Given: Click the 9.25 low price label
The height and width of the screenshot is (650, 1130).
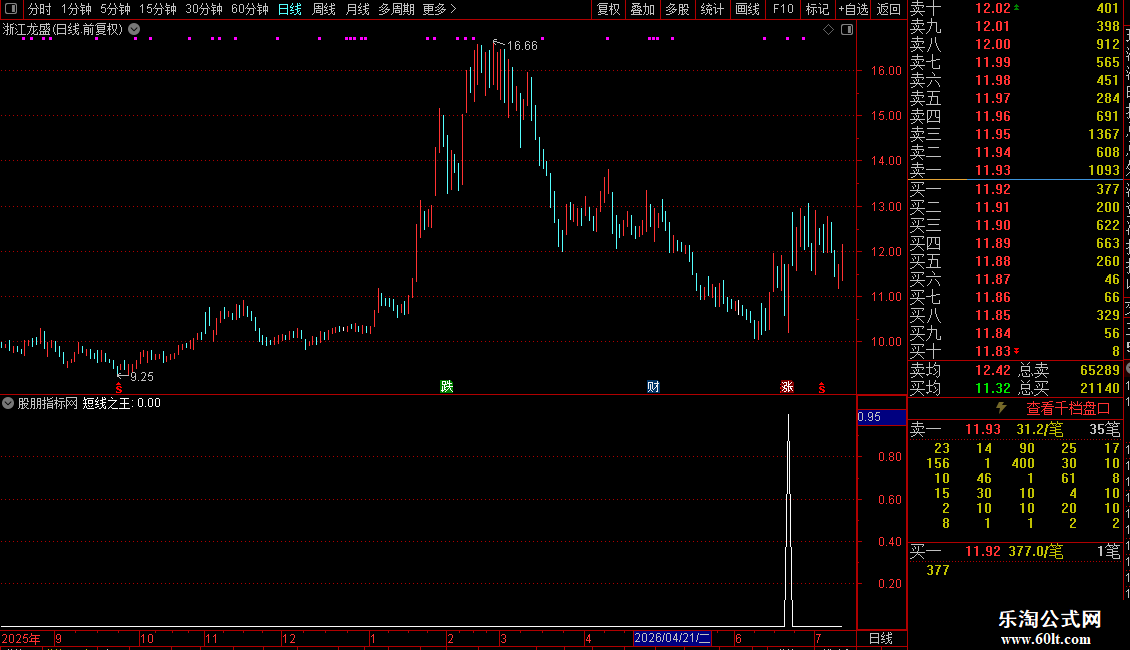Looking at the screenshot, I should 142,376.
